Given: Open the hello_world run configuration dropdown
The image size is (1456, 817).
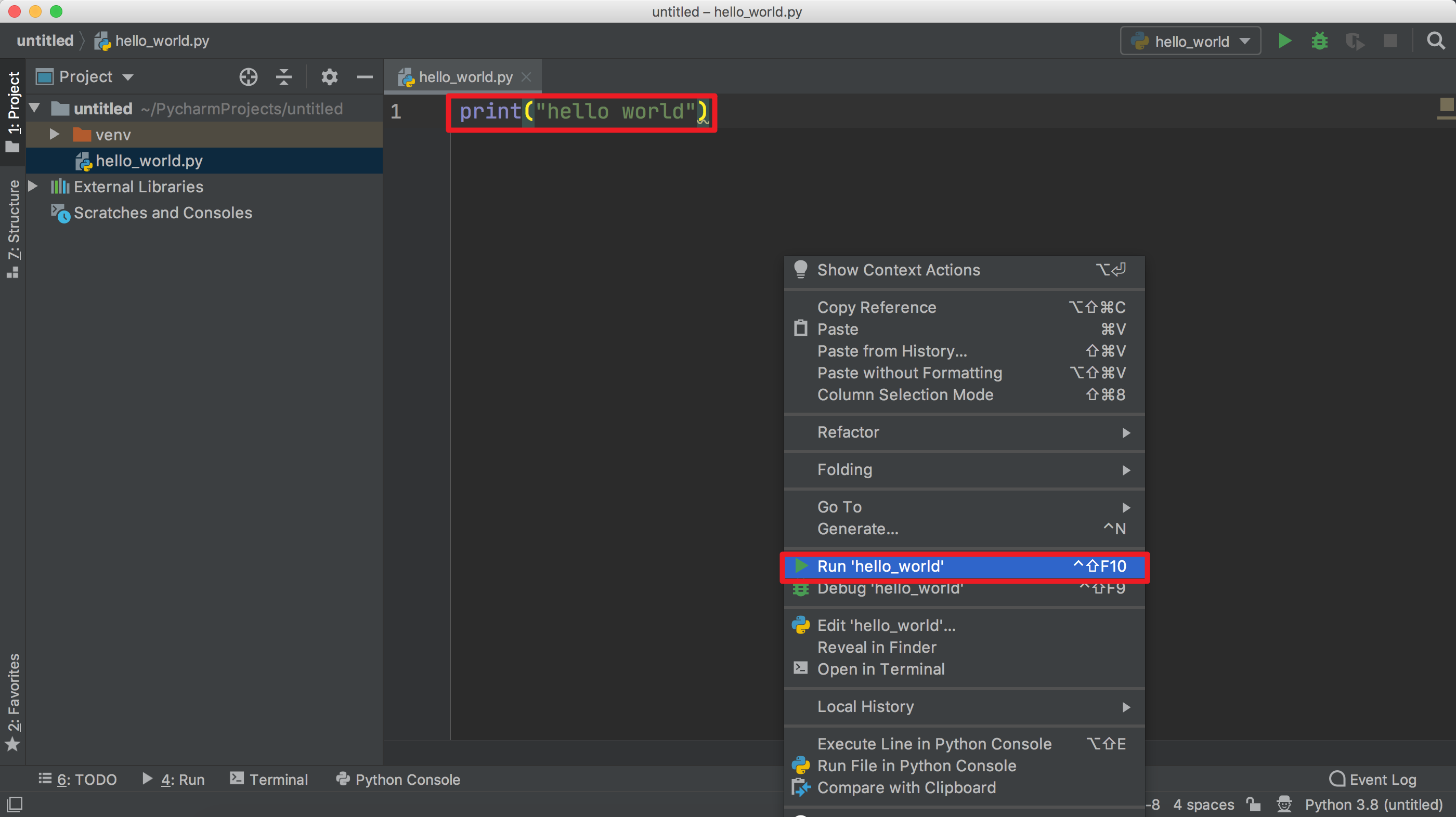Looking at the screenshot, I should click(x=1190, y=41).
